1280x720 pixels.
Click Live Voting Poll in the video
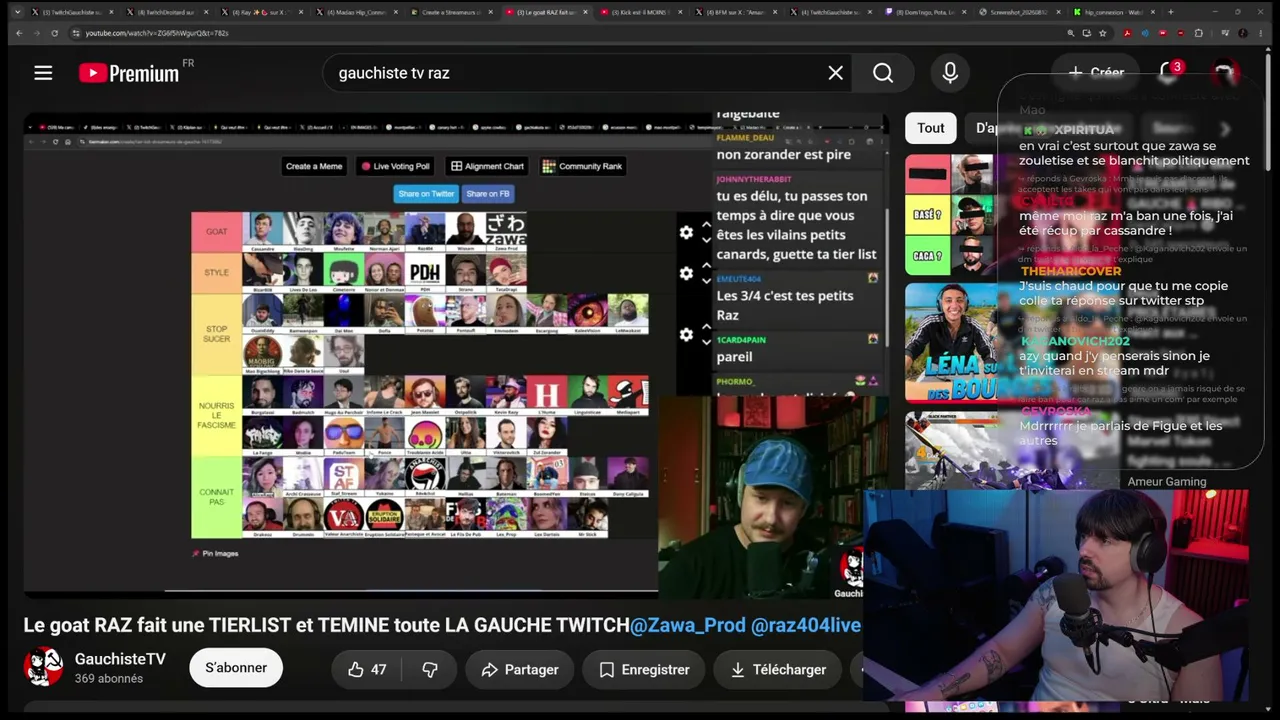tap(396, 166)
